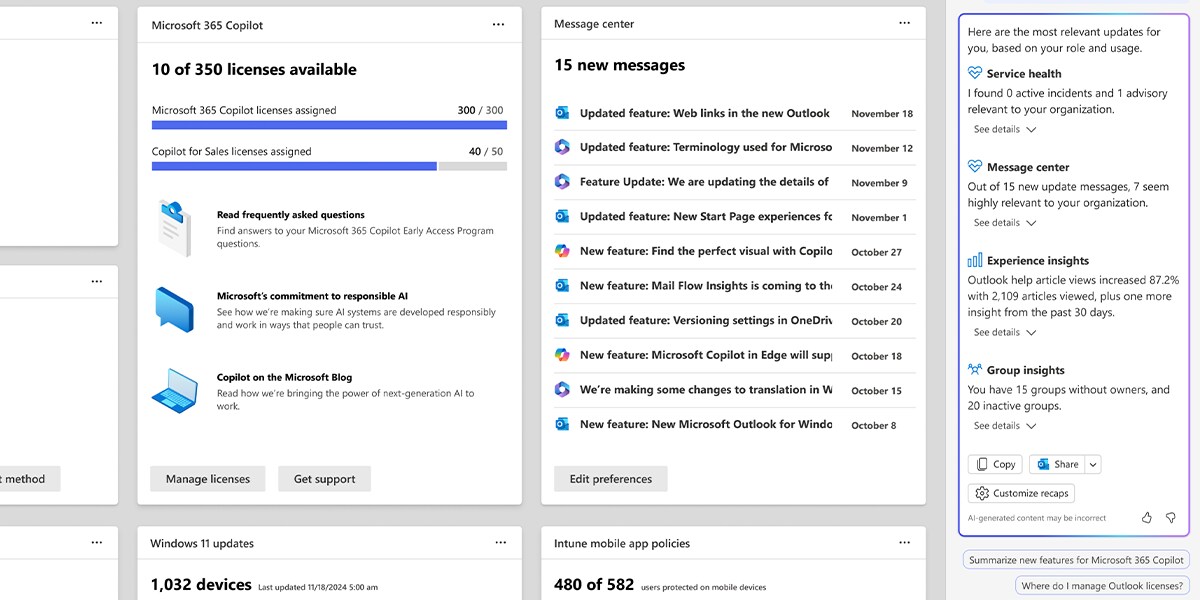Open 'Web links in the new Outlook' message
The width and height of the screenshot is (1200, 600).
point(704,114)
